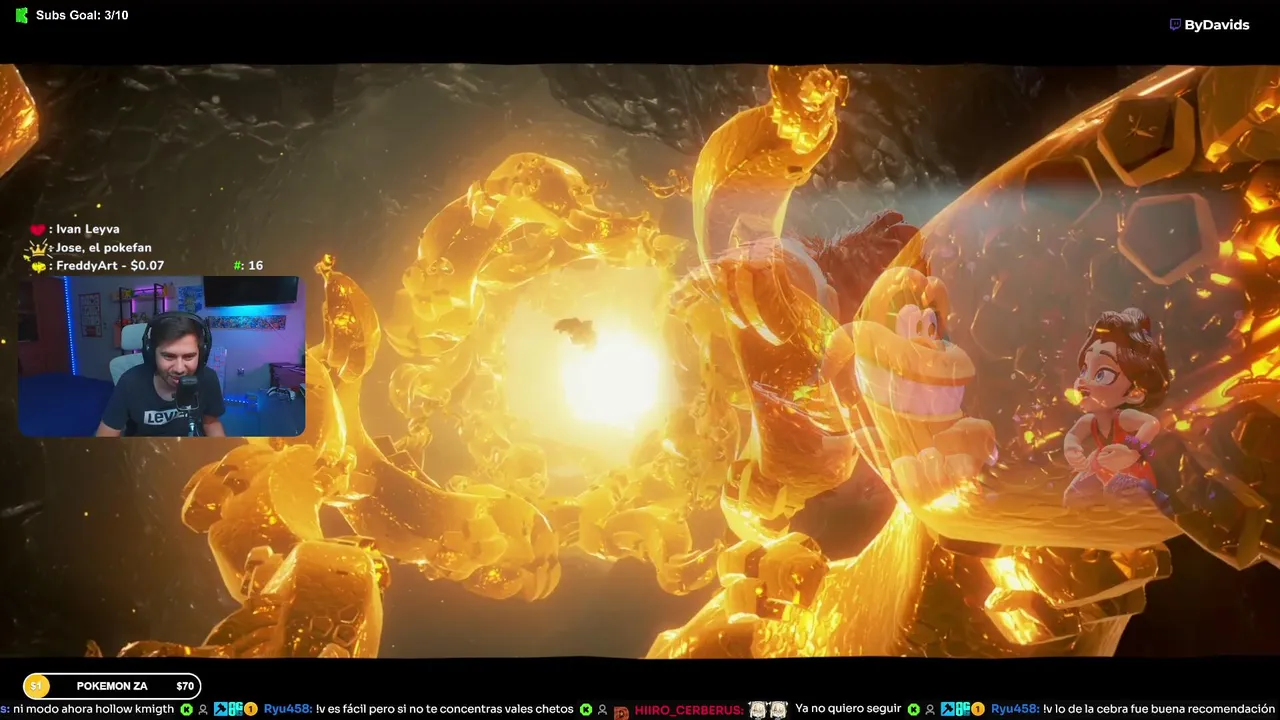This screenshot has width=1280, height=720.
Task: Click the 'Subs Goal: 3/10' text
Action: (82, 15)
